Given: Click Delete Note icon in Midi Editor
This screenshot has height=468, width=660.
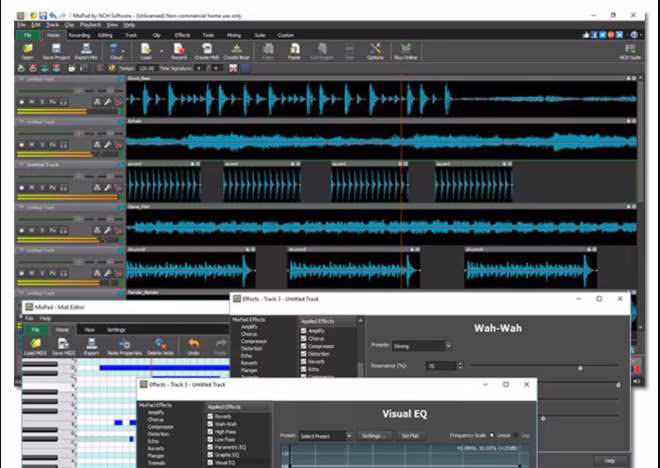Looking at the screenshot, I should click(x=160, y=347).
